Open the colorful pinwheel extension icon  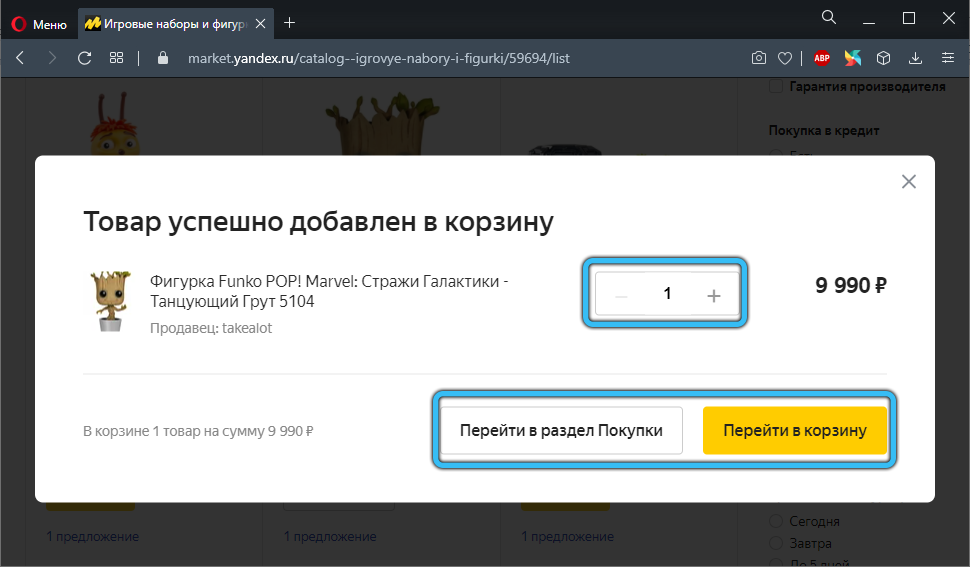click(x=852, y=58)
